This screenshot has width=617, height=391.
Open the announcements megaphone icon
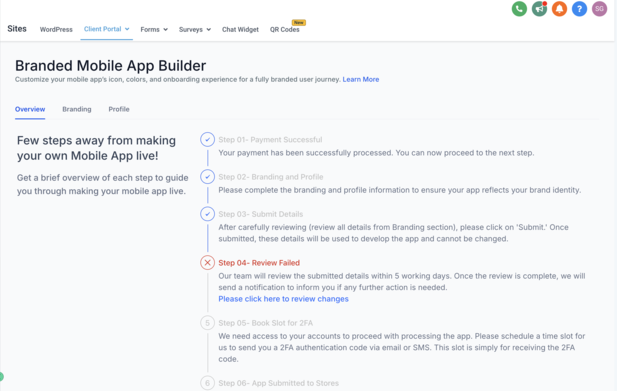point(539,9)
